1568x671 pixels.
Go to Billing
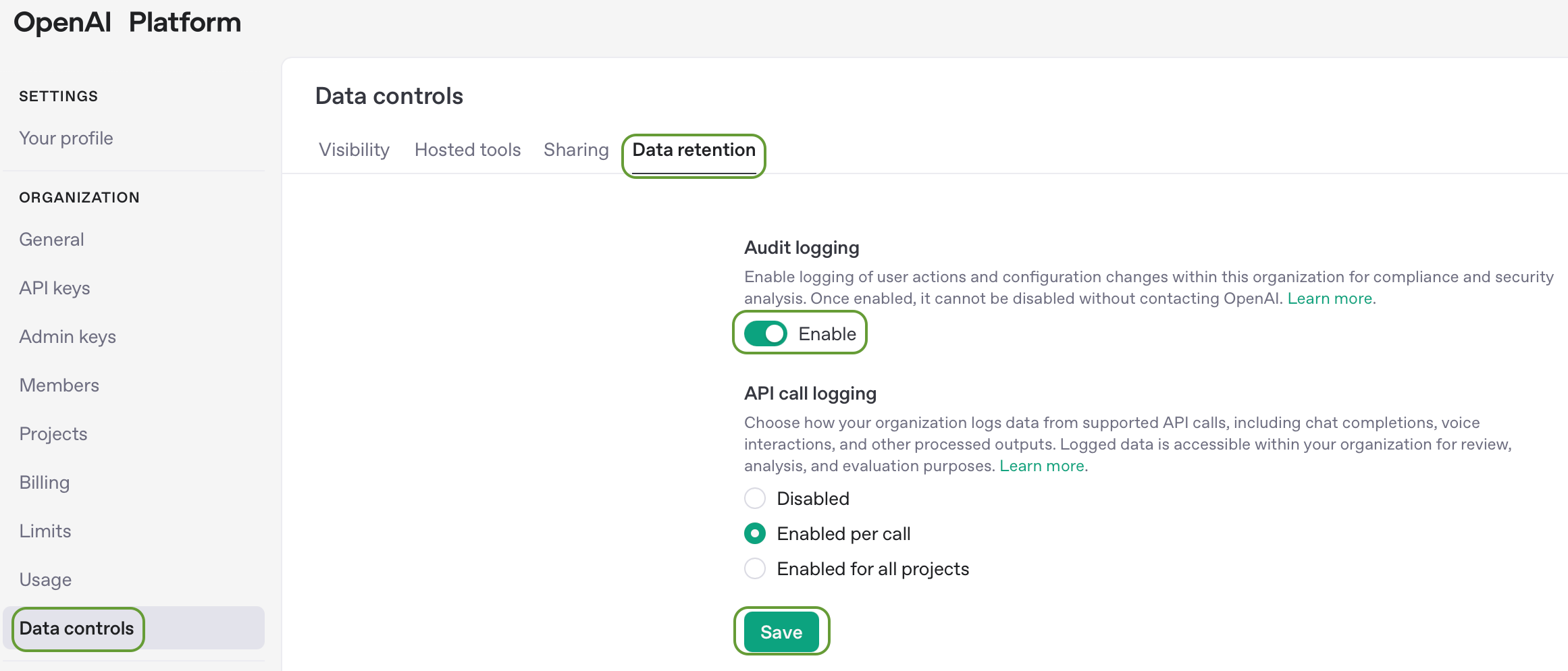(x=45, y=483)
